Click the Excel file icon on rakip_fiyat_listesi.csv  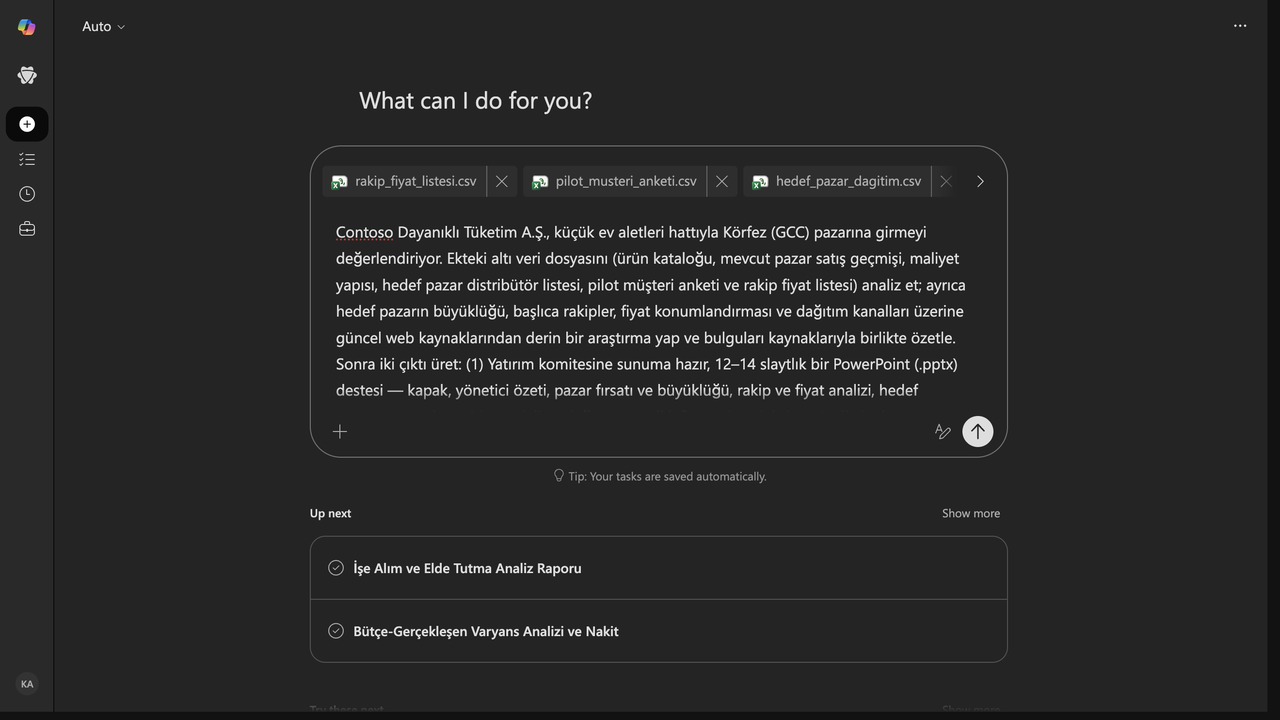pyautogui.click(x=340, y=181)
